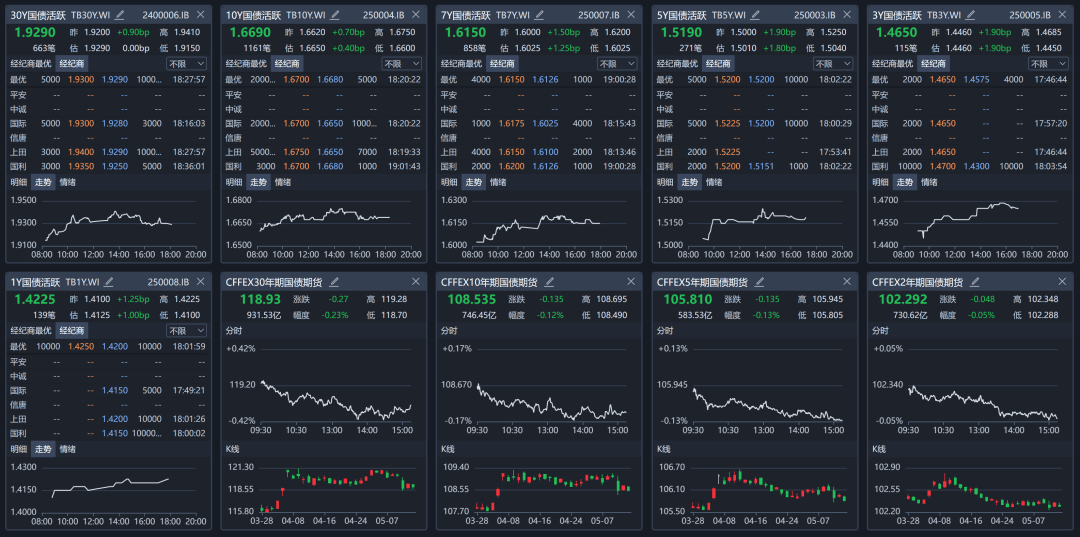Click edit pencil icon for 7Y国债活跃 panel
The height and width of the screenshot is (537, 1080).
(539, 14)
